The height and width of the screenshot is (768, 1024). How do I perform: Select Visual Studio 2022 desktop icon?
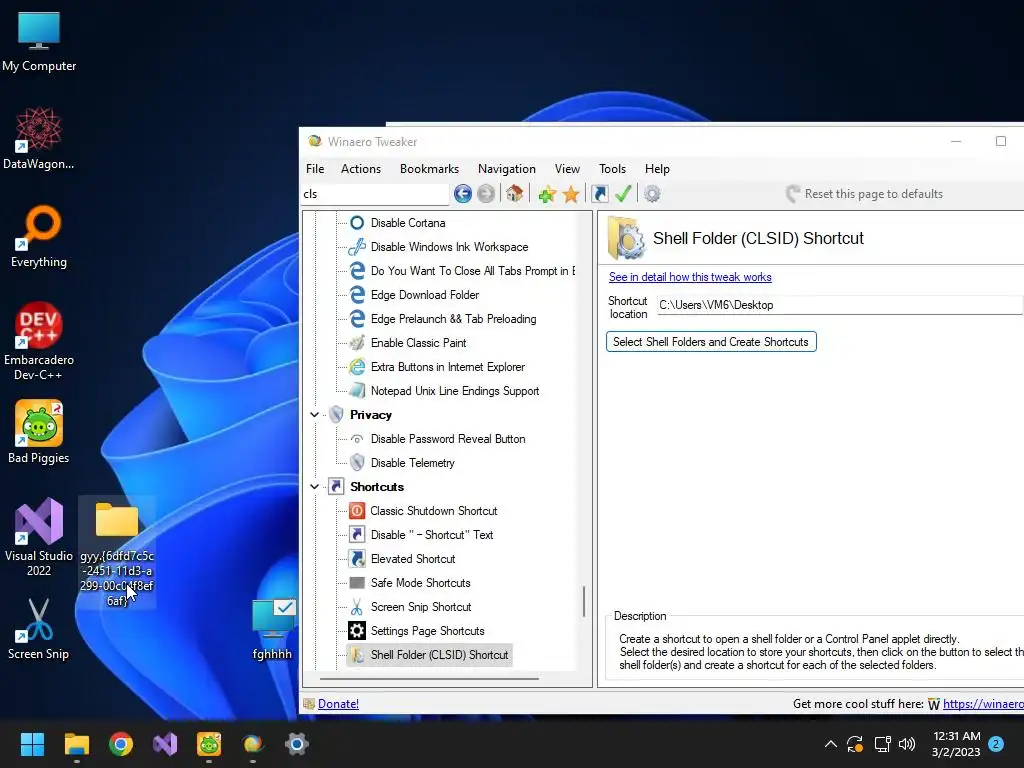[x=39, y=537]
